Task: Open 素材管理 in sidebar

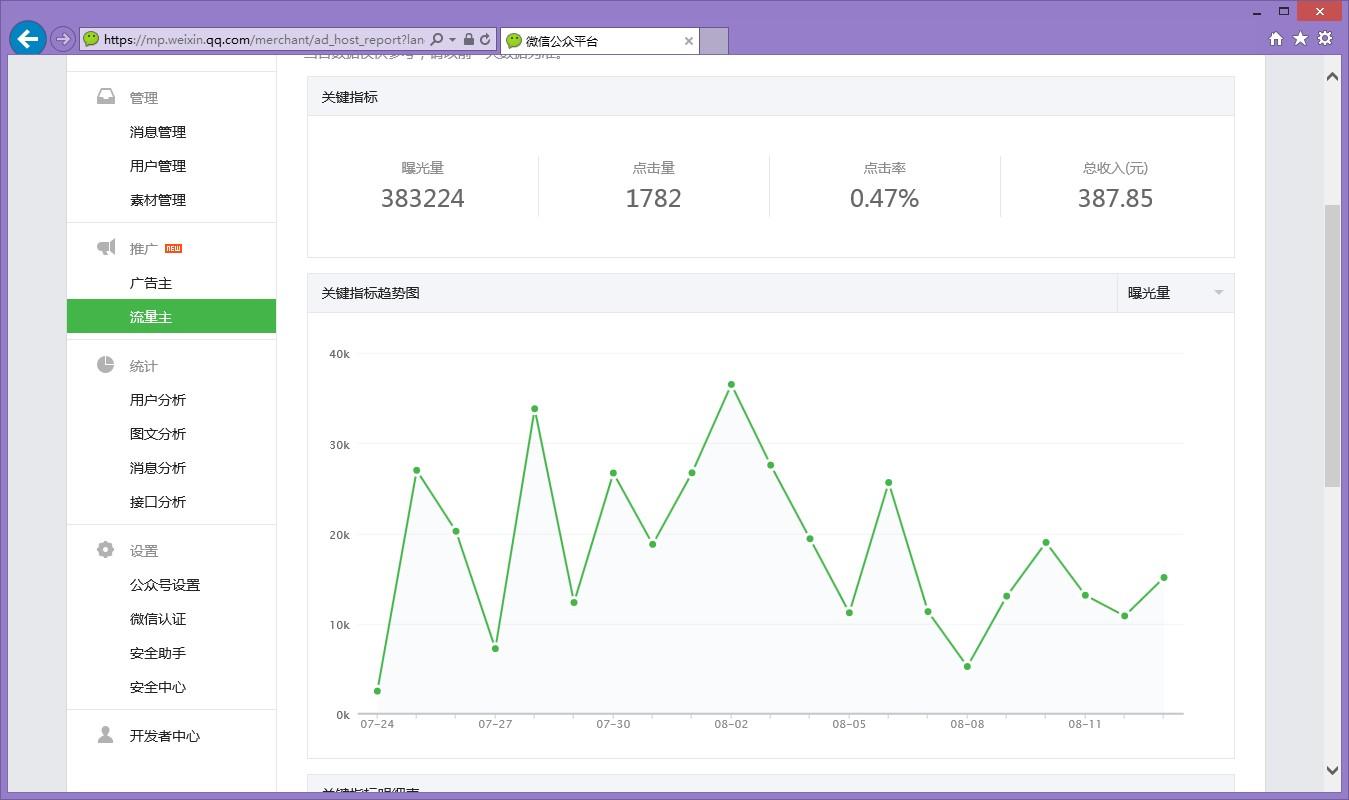Action: 157,200
